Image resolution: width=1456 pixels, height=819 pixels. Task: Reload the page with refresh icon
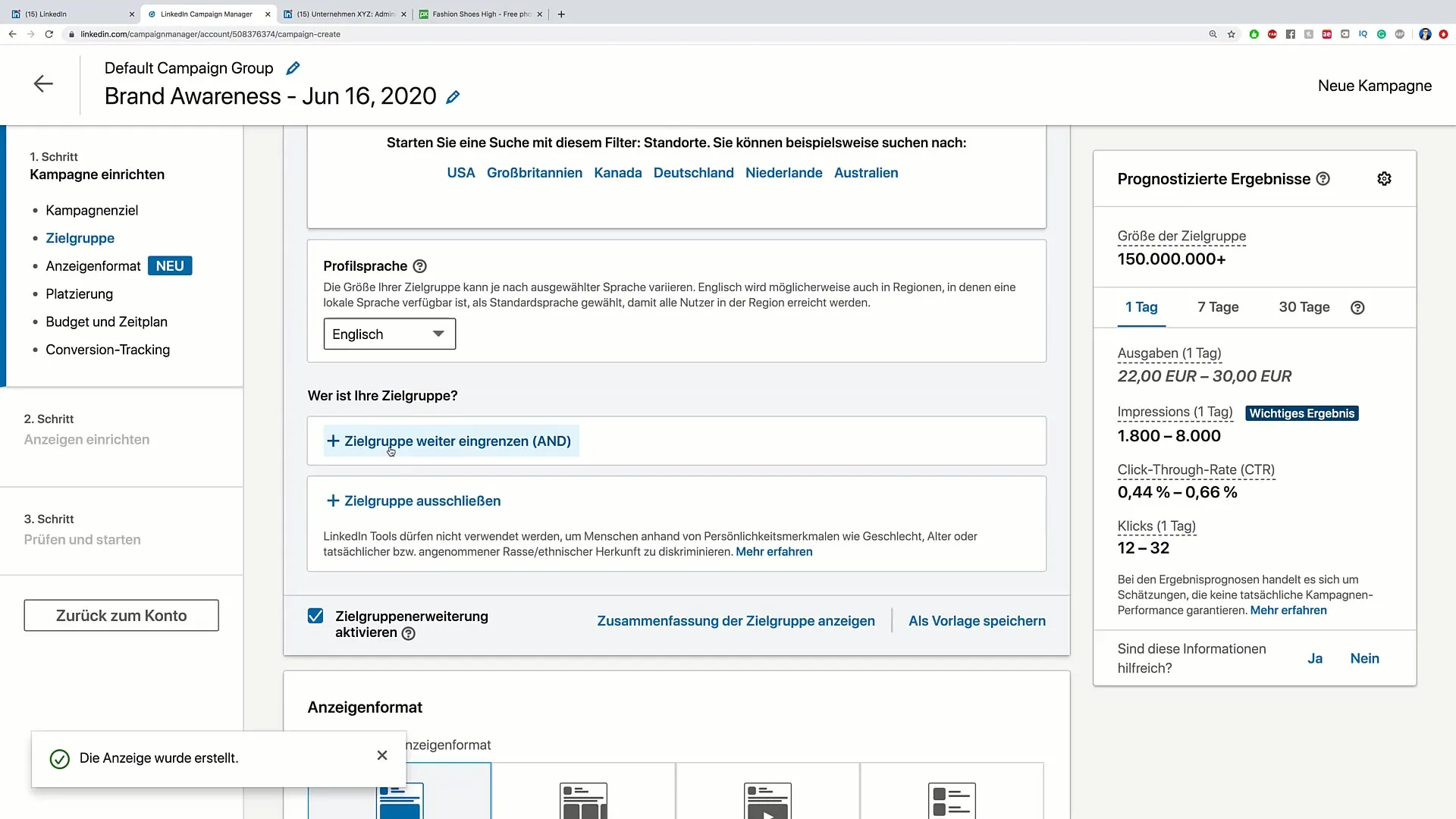click(x=49, y=34)
